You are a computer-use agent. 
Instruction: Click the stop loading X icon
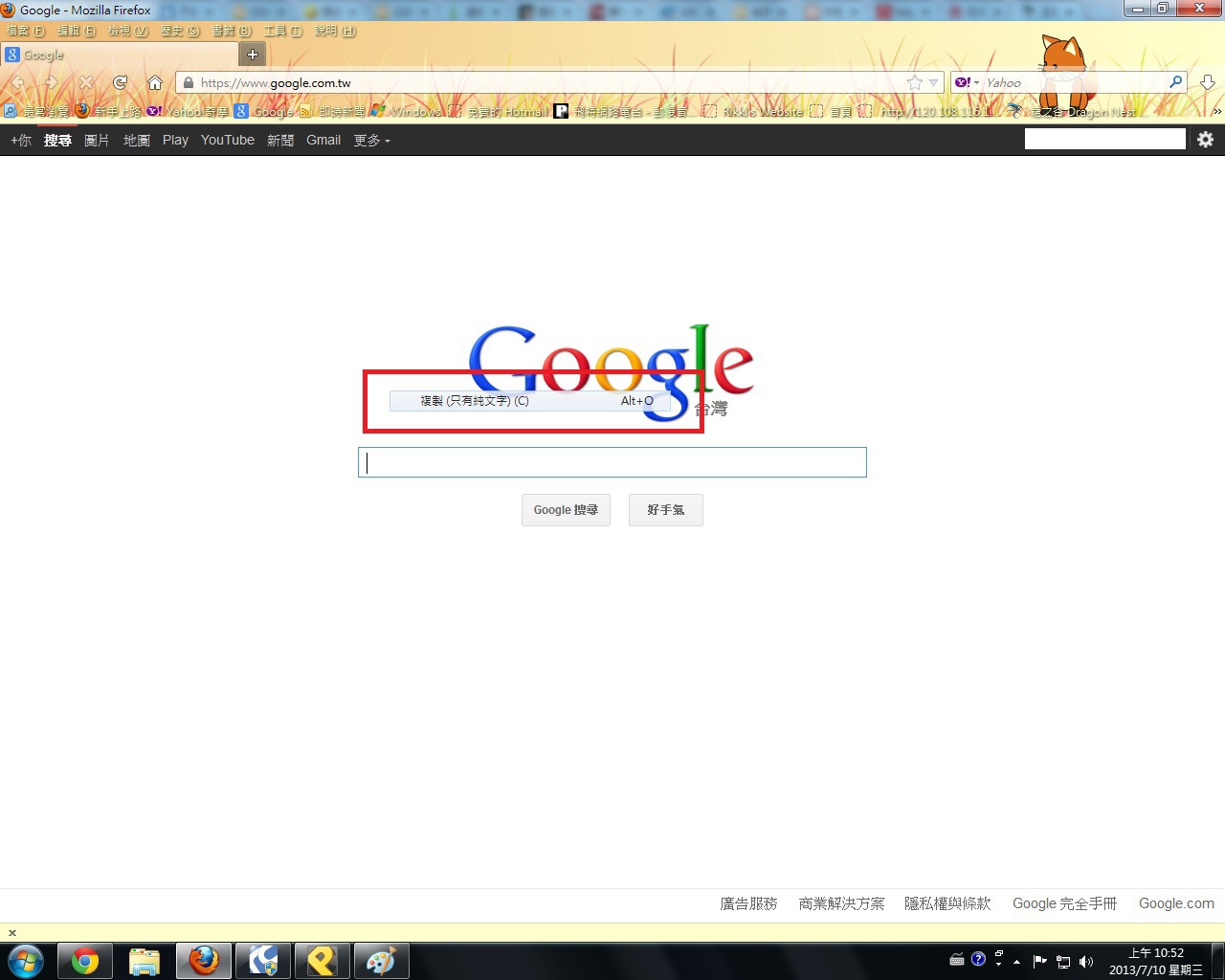click(86, 83)
